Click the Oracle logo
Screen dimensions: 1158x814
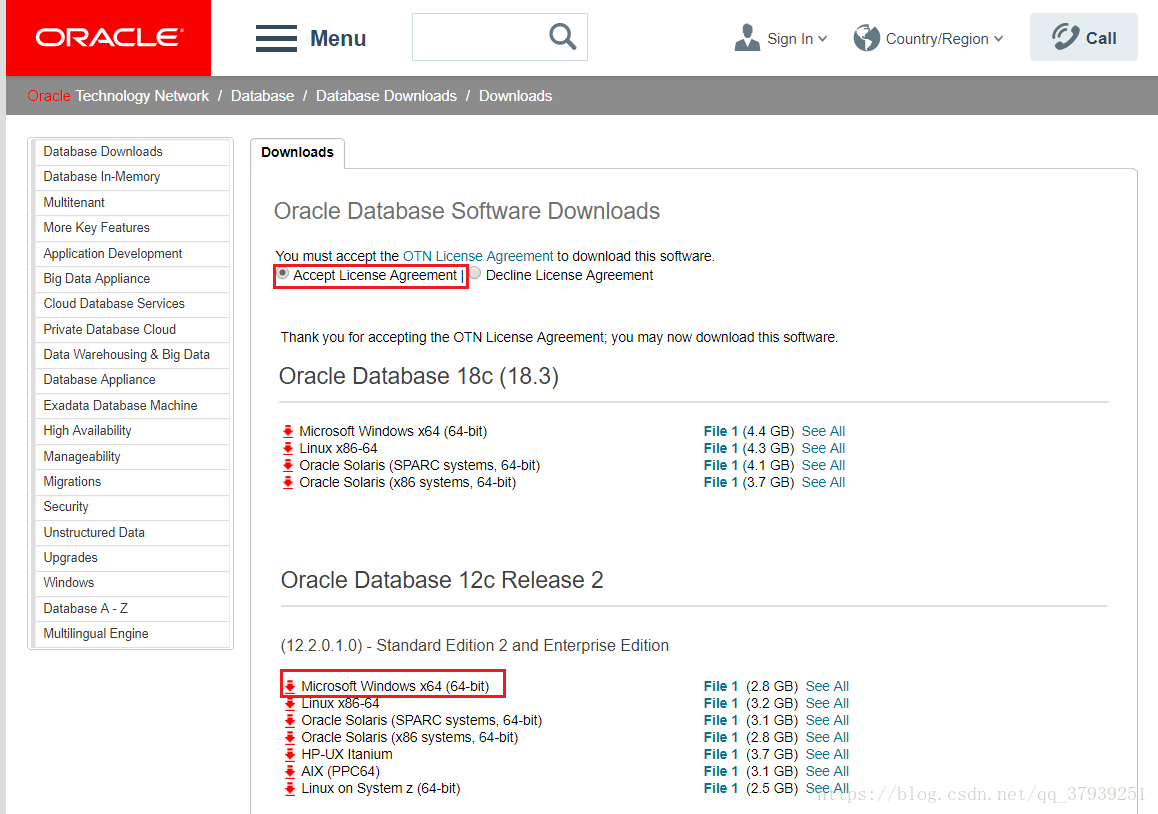click(x=109, y=38)
